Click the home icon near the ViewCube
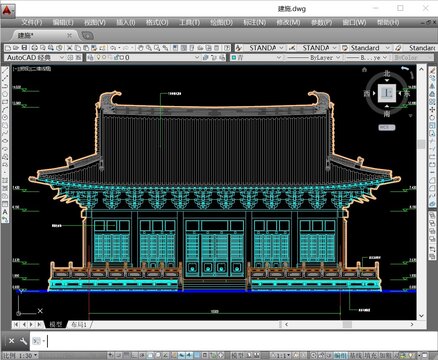Viewport: 438px width, 360px height. tap(364, 70)
